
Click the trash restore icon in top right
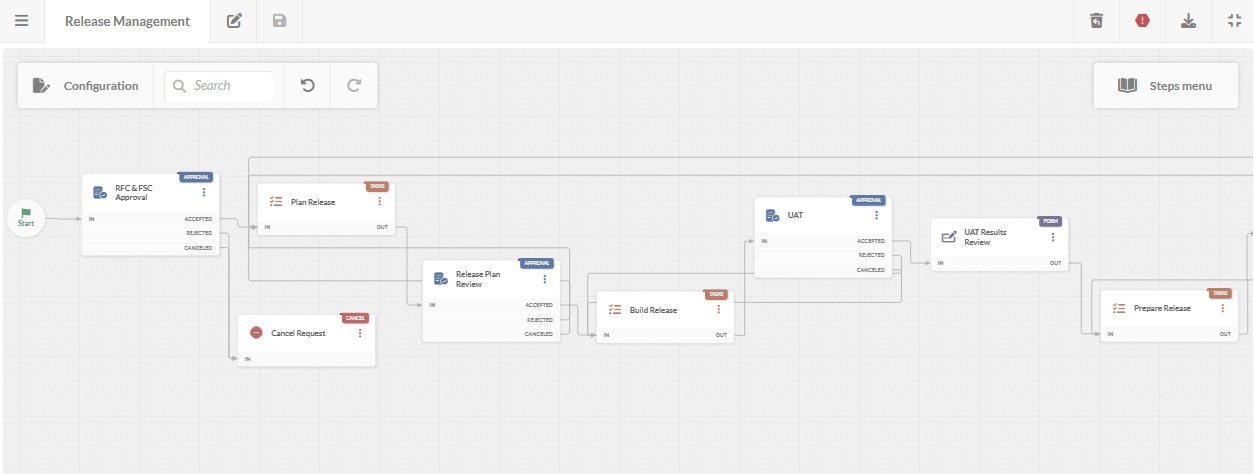point(1096,21)
